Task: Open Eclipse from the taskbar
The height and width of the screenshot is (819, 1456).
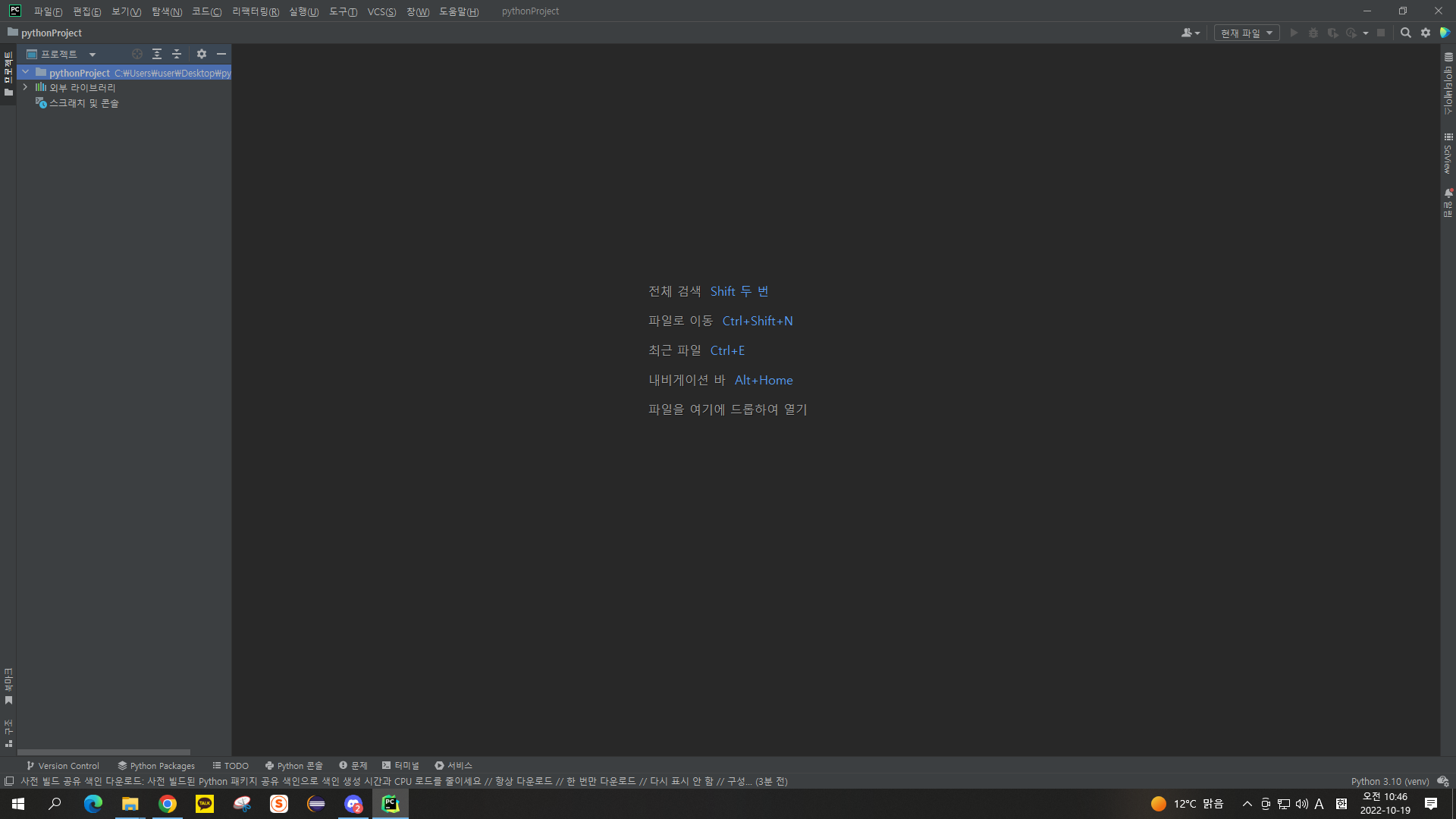Action: pos(316,804)
